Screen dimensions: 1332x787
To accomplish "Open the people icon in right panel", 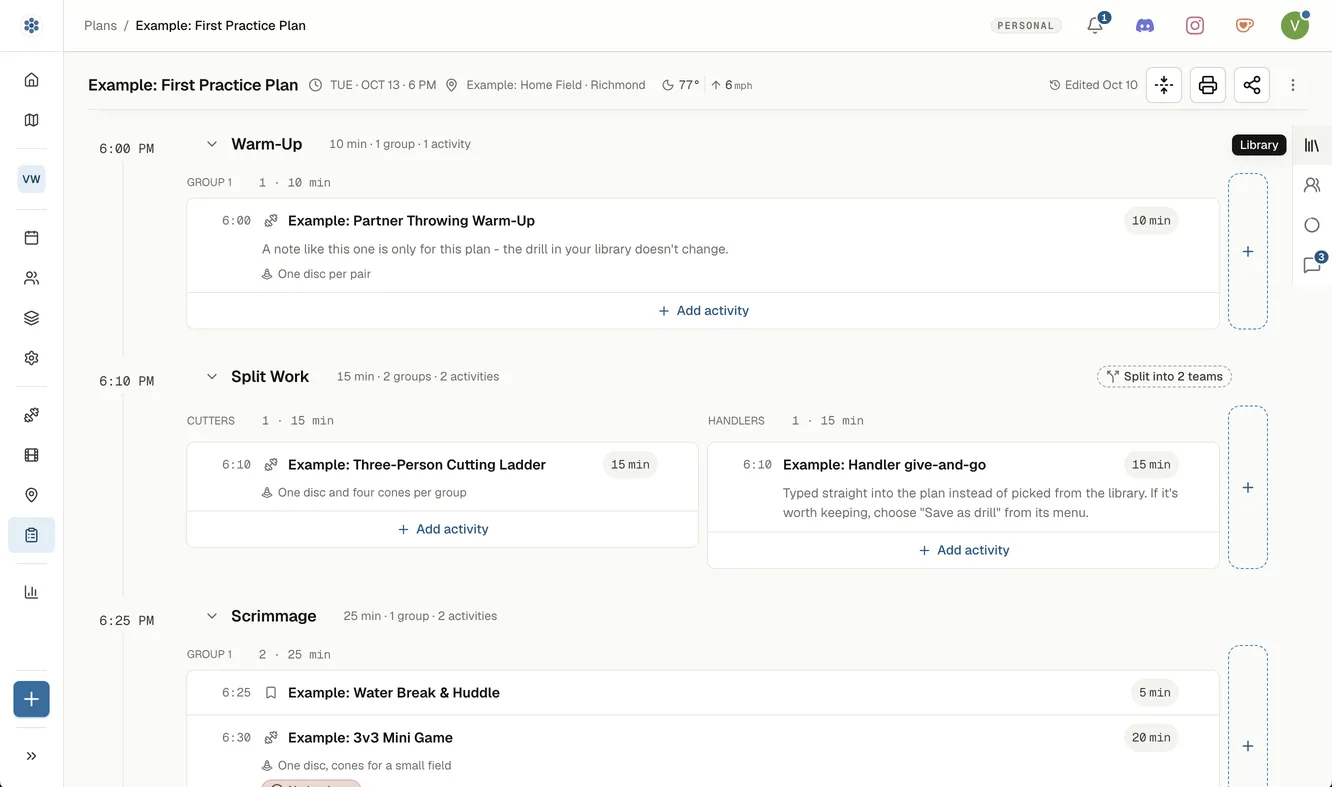I will [x=1312, y=185].
